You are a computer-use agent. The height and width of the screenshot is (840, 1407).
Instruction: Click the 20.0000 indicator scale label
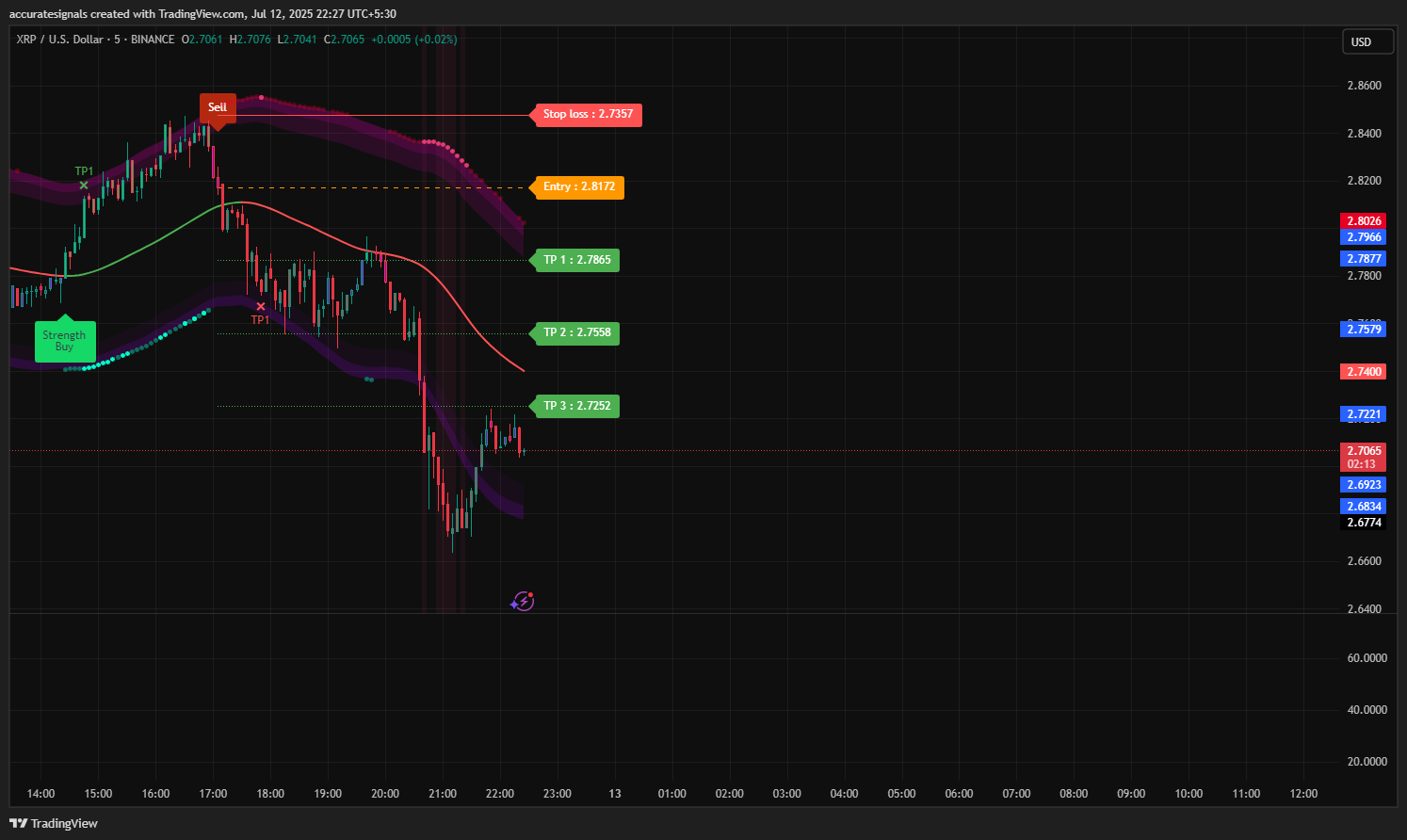[x=1367, y=762]
